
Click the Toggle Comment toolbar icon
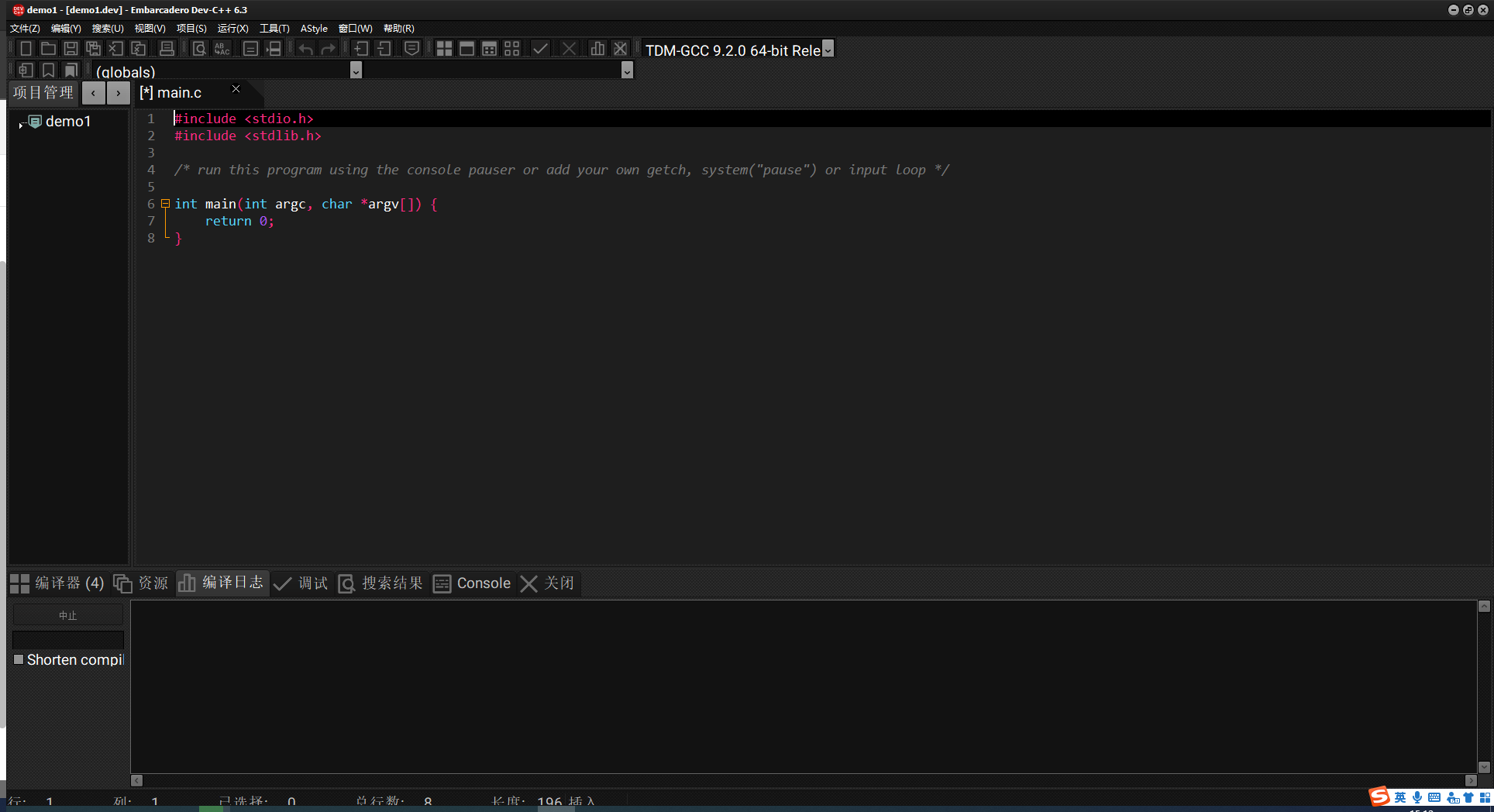click(412, 49)
